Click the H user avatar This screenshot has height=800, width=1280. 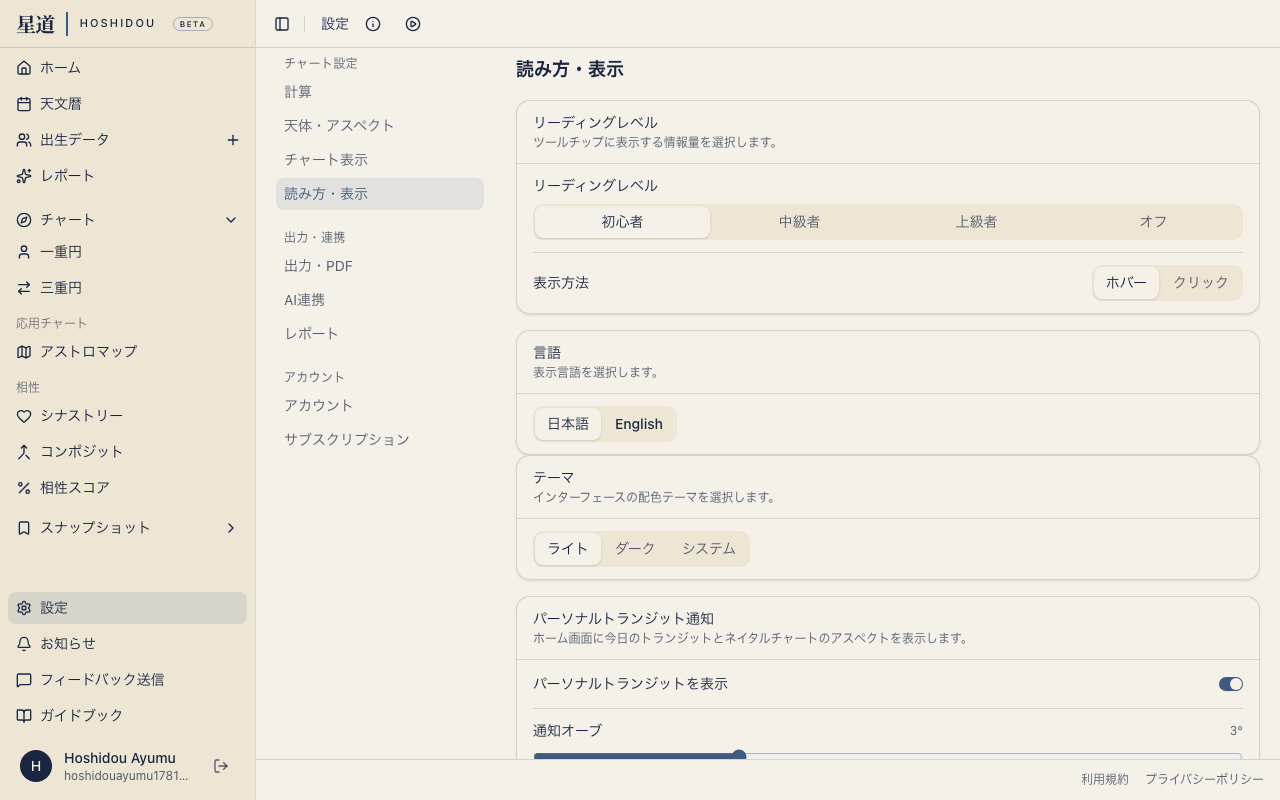(x=36, y=766)
